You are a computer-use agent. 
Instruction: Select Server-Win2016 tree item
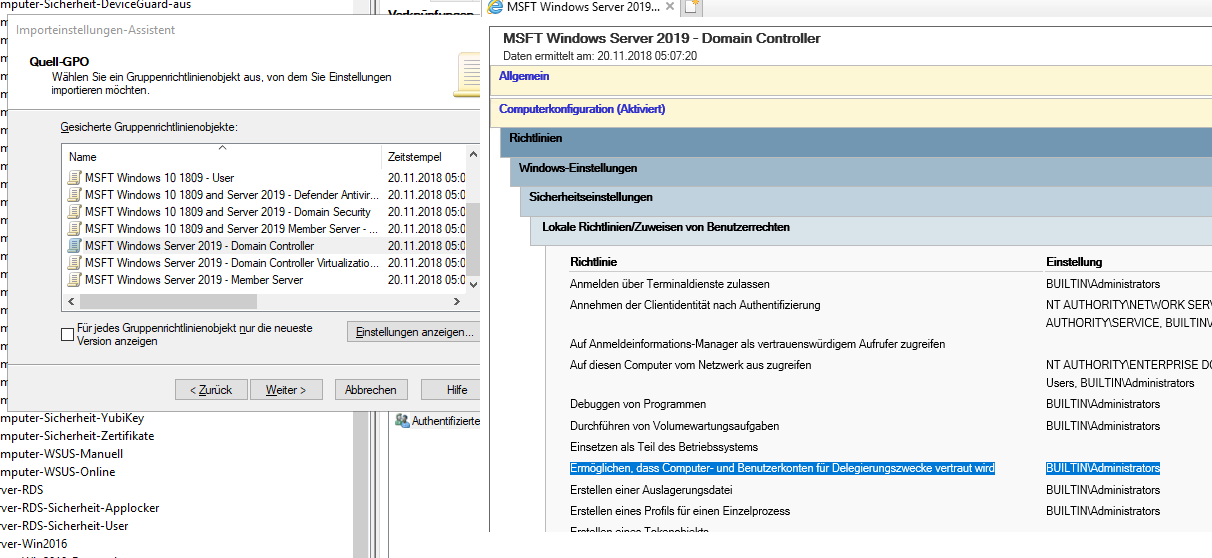pyautogui.click(x=32, y=544)
